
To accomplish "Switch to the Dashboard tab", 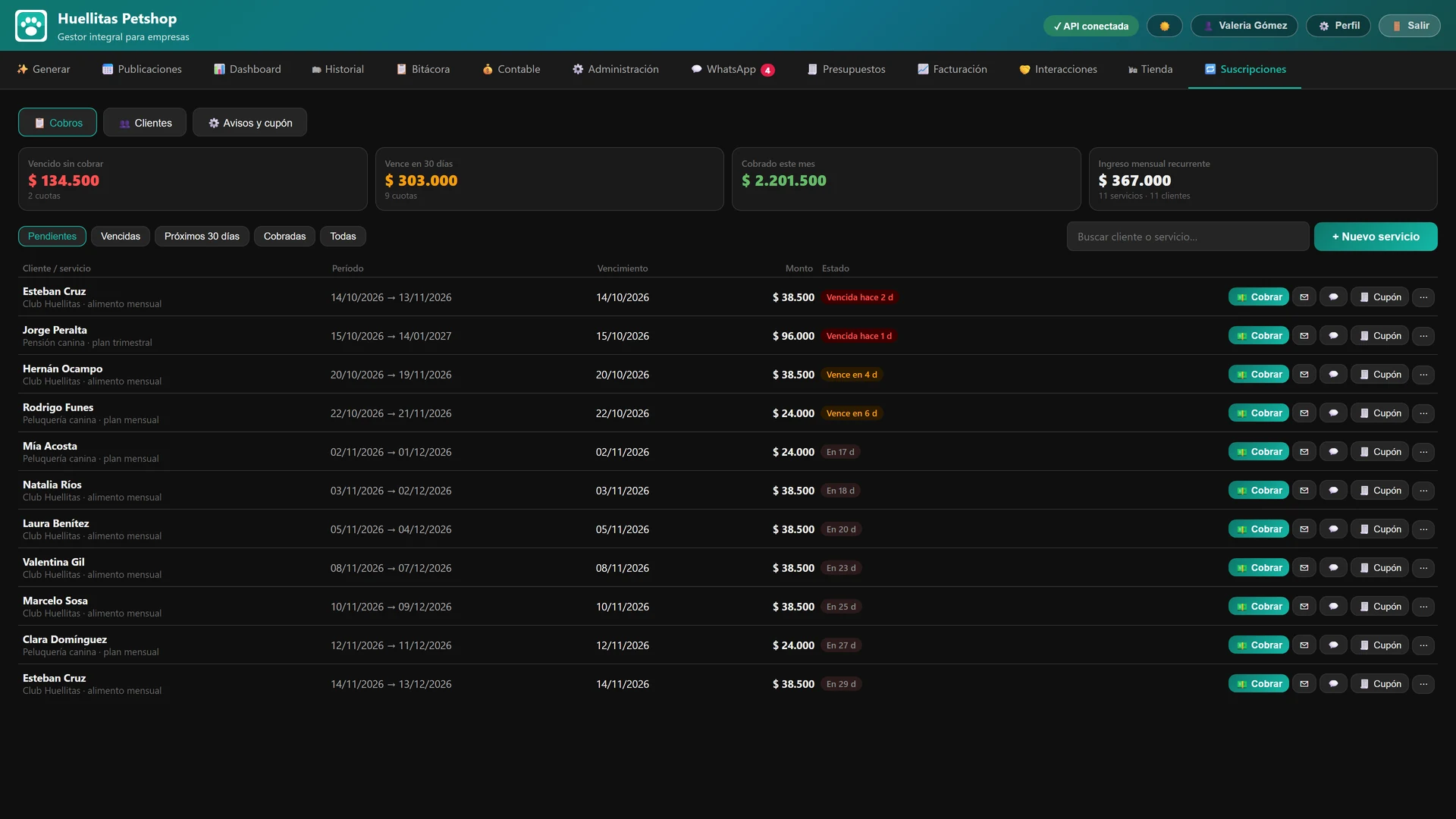I will coord(247,70).
